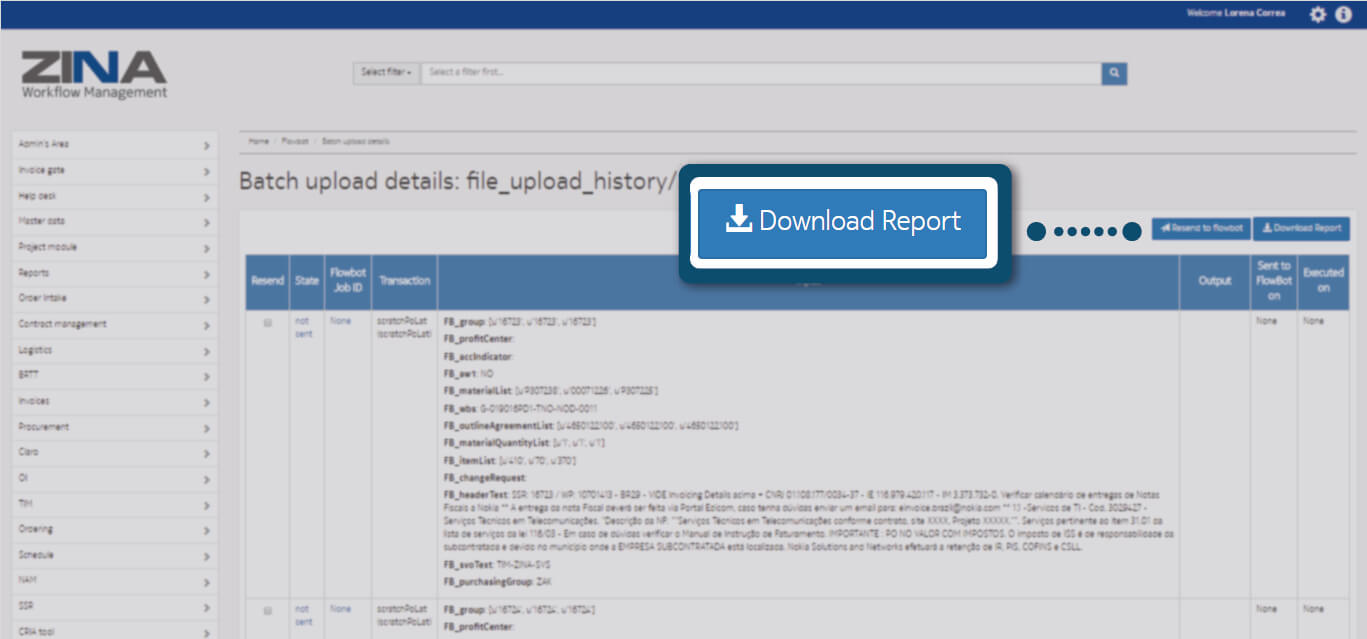Expand the Admin's Area sidebar section

115,145
